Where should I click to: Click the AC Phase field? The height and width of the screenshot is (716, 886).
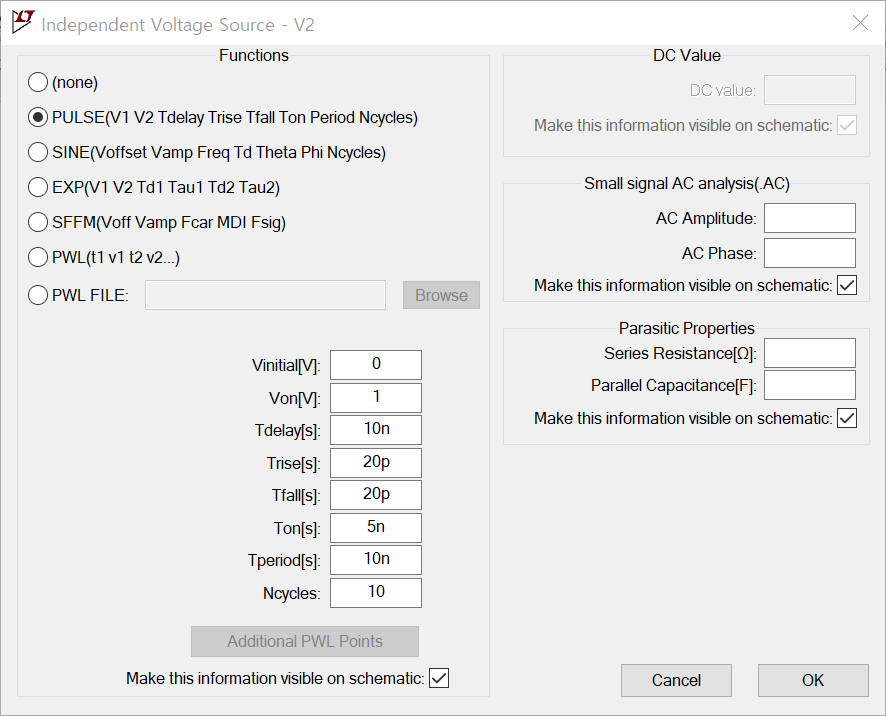tap(810, 253)
